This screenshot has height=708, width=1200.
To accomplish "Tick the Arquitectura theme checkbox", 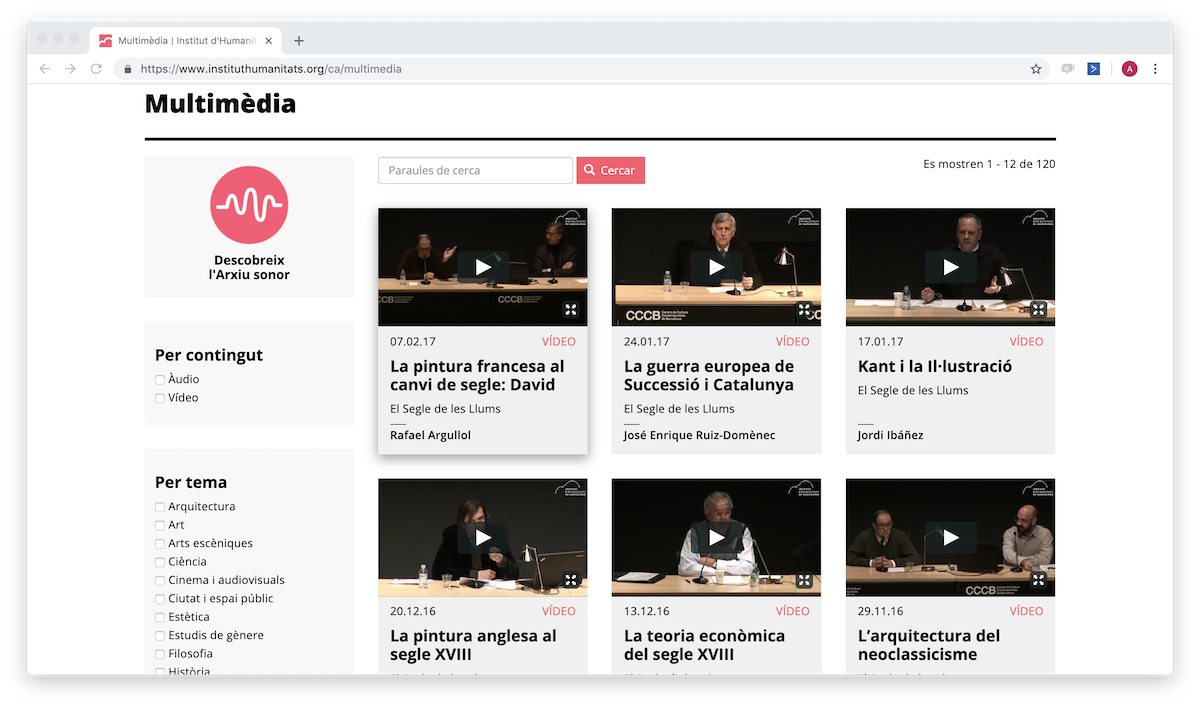I will click(160, 507).
